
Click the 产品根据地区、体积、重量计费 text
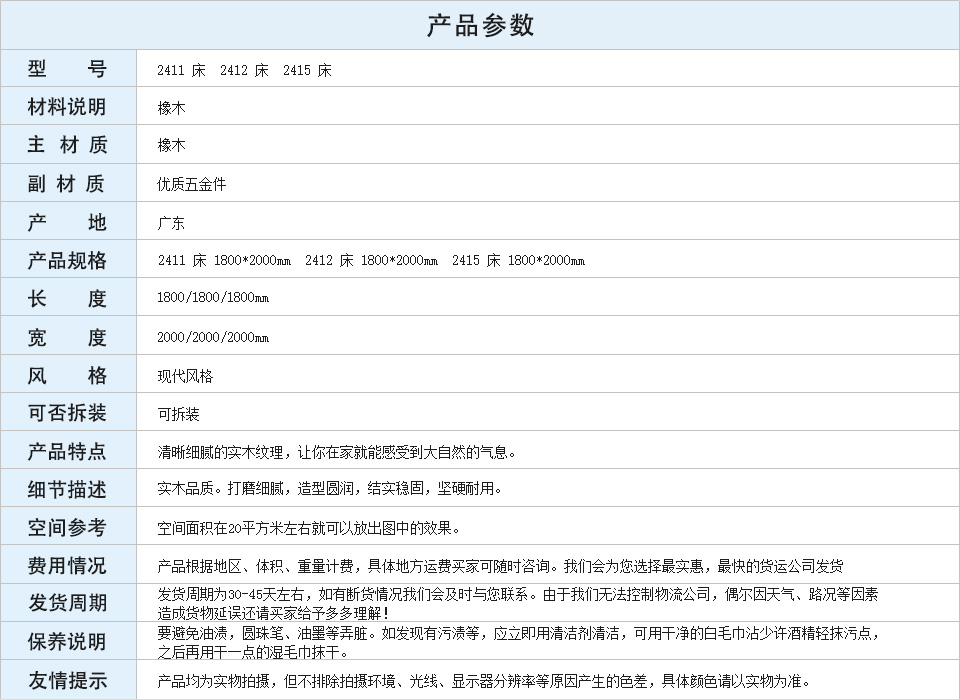500,566
